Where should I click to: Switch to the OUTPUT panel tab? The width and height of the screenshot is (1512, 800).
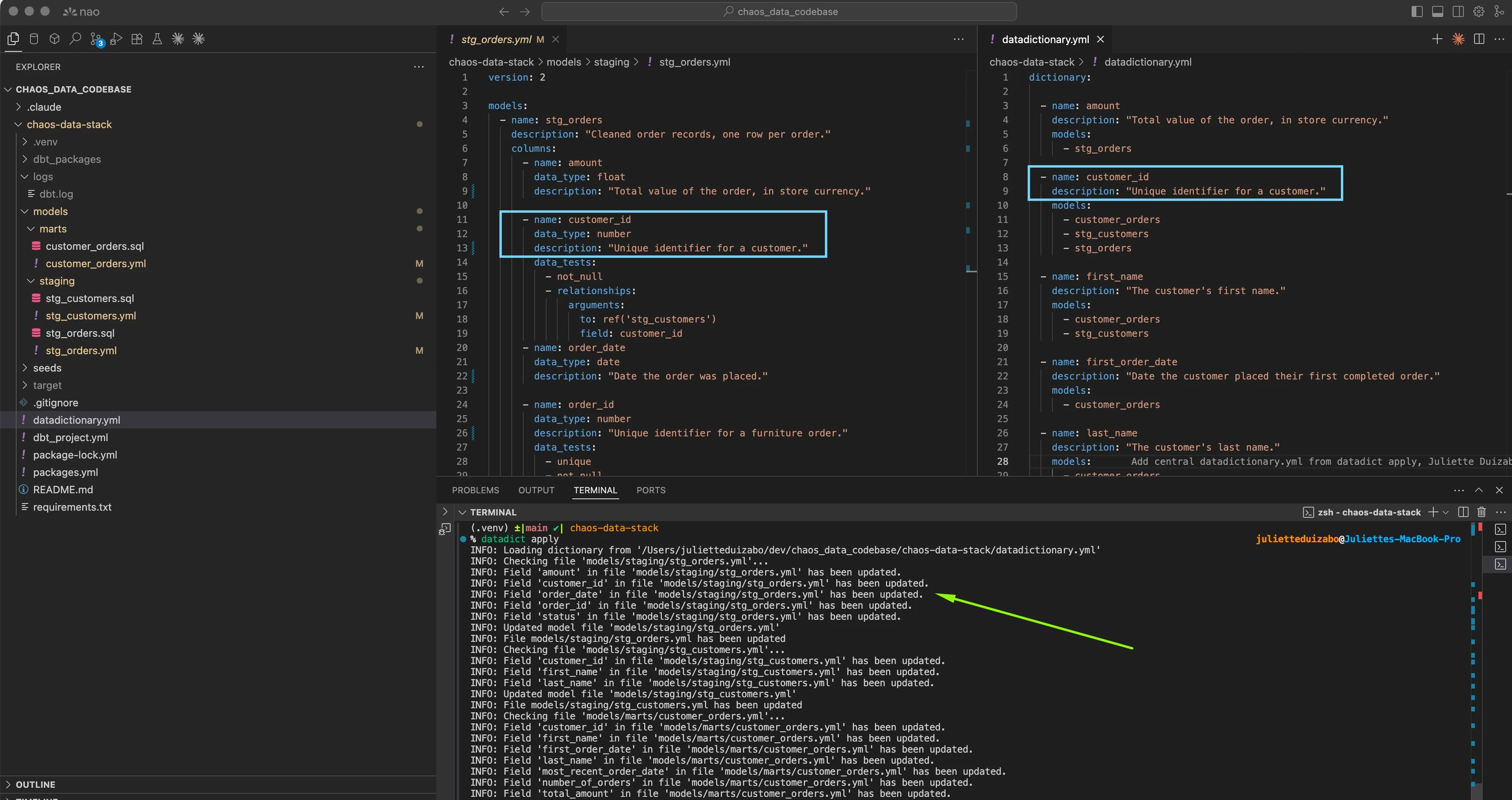536,490
